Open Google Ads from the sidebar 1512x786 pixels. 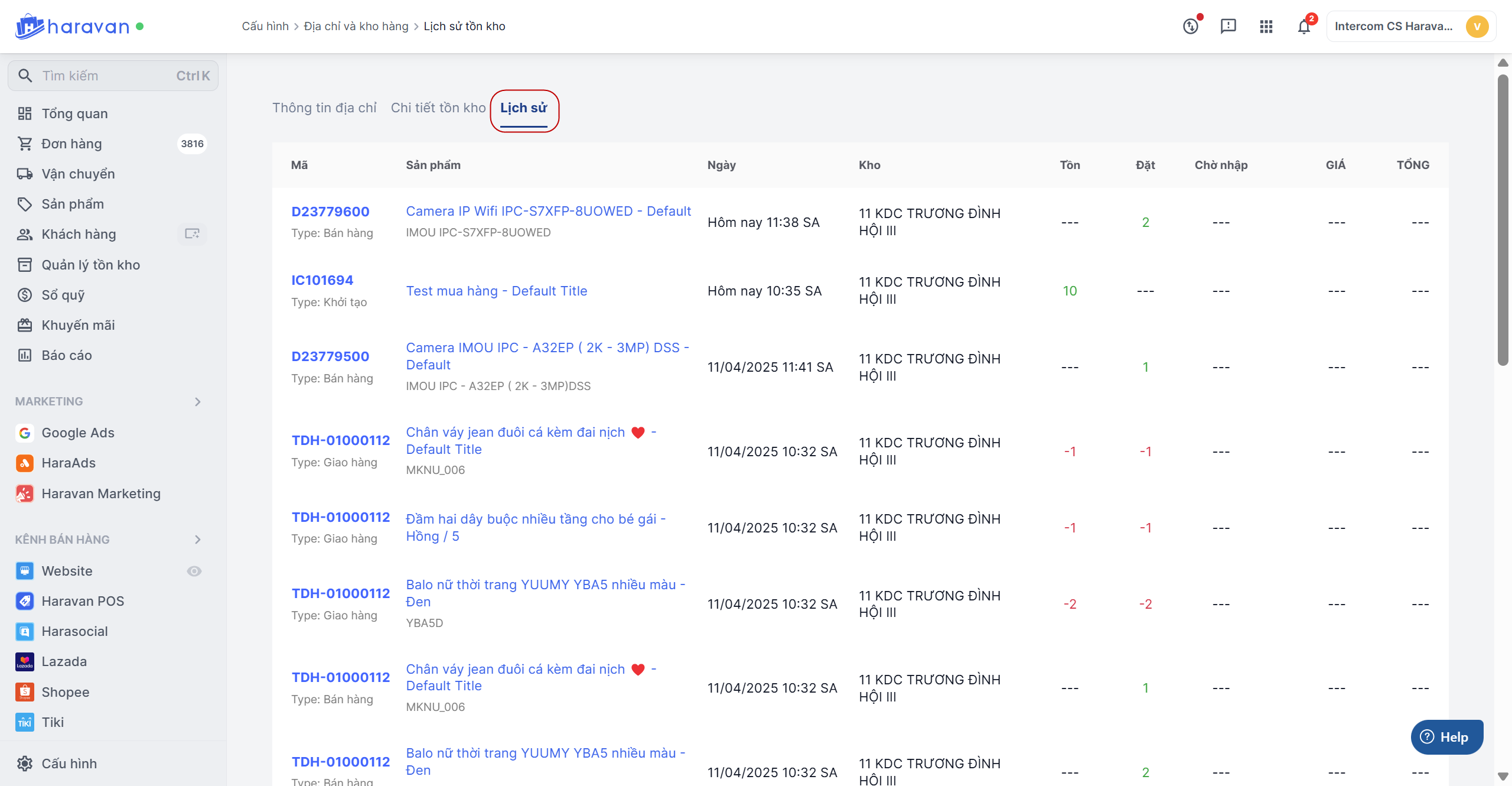pyautogui.click(x=77, y=433)
